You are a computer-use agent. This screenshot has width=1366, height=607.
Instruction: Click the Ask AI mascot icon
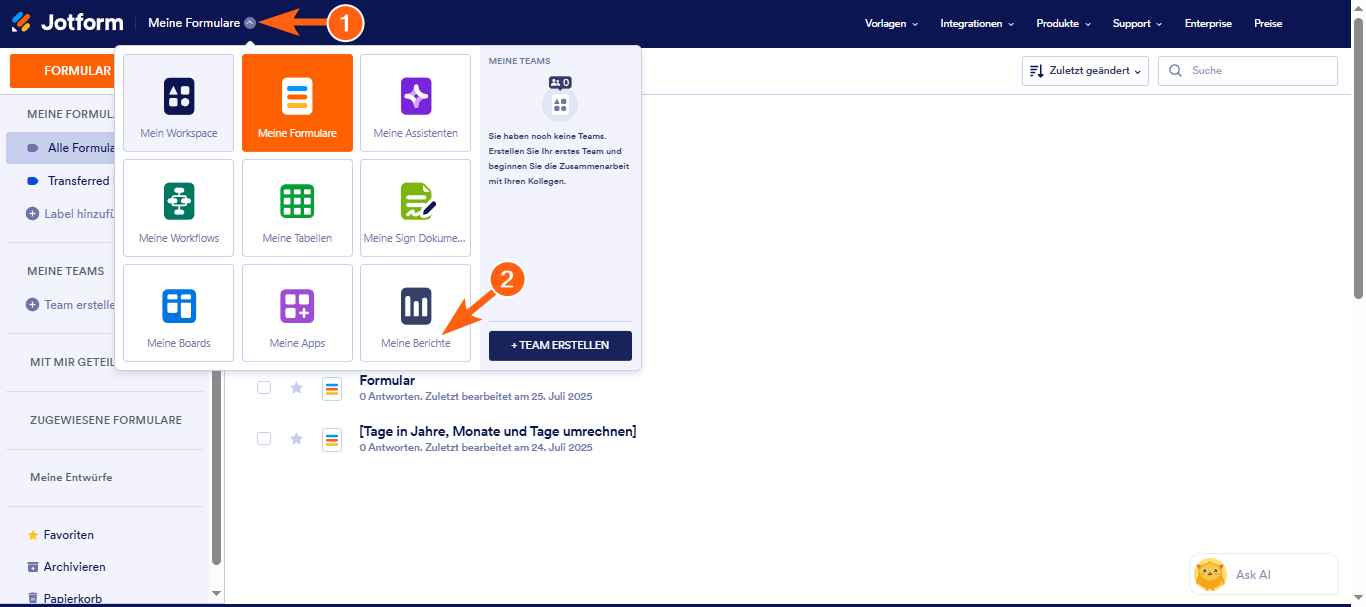tap(1211, 575)
